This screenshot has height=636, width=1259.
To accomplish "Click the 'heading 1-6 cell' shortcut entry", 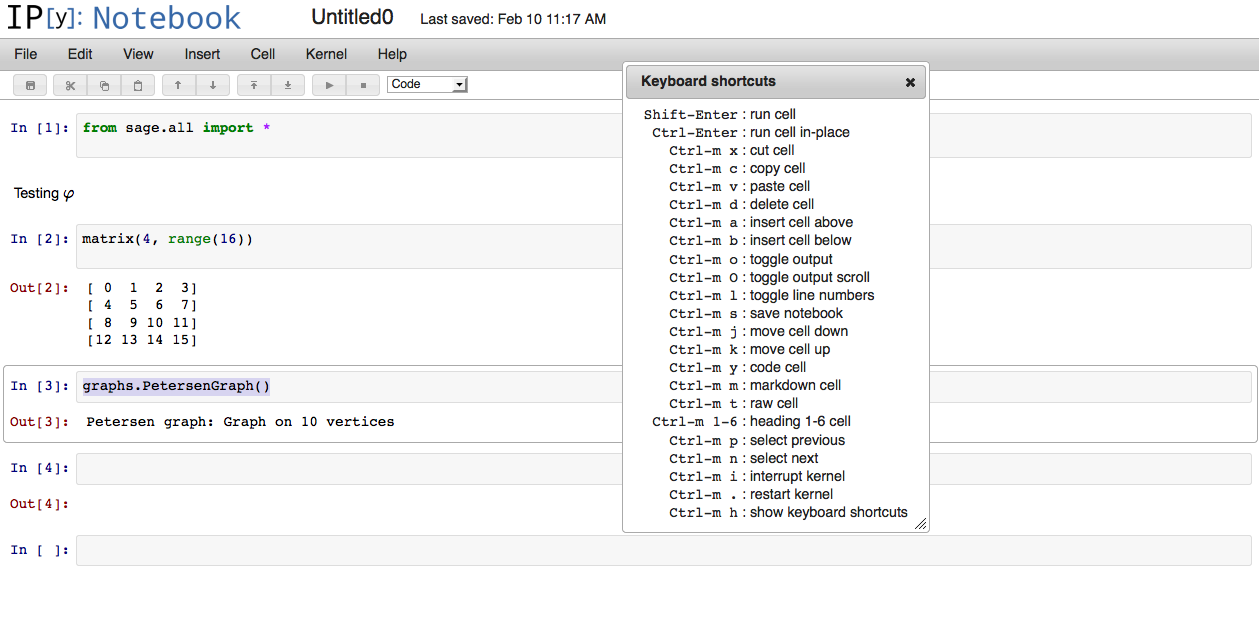I will click(x=752, y=421).
